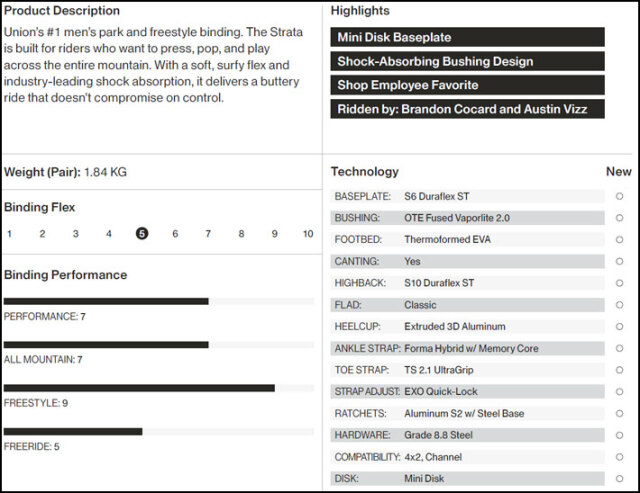Select the New circle for HEELCUP row
Image resolution: width=640 pixels, height=493 pixels.
pos(619,326)
